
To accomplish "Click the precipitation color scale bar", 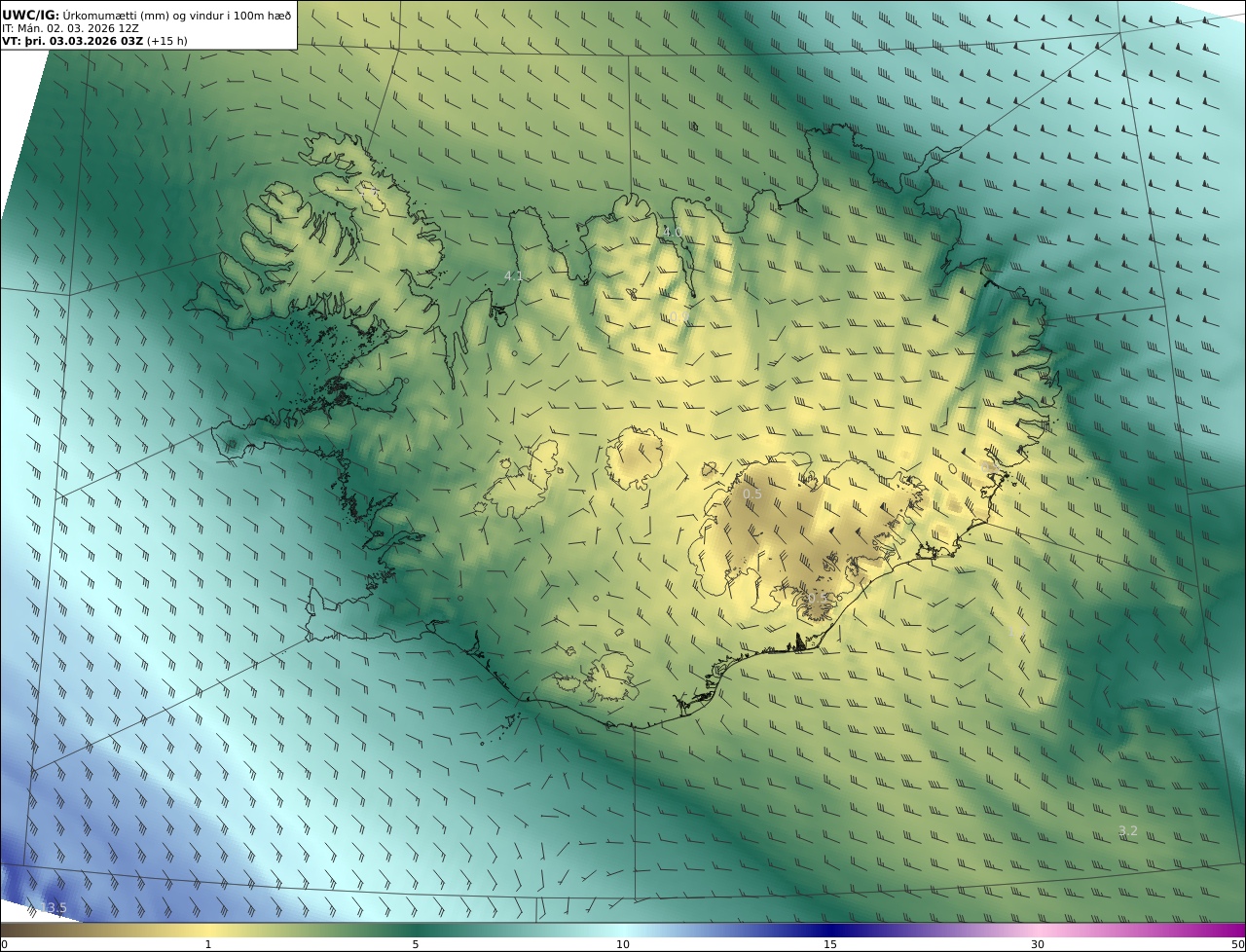I will pyautogui.click(x=623, y=930).
